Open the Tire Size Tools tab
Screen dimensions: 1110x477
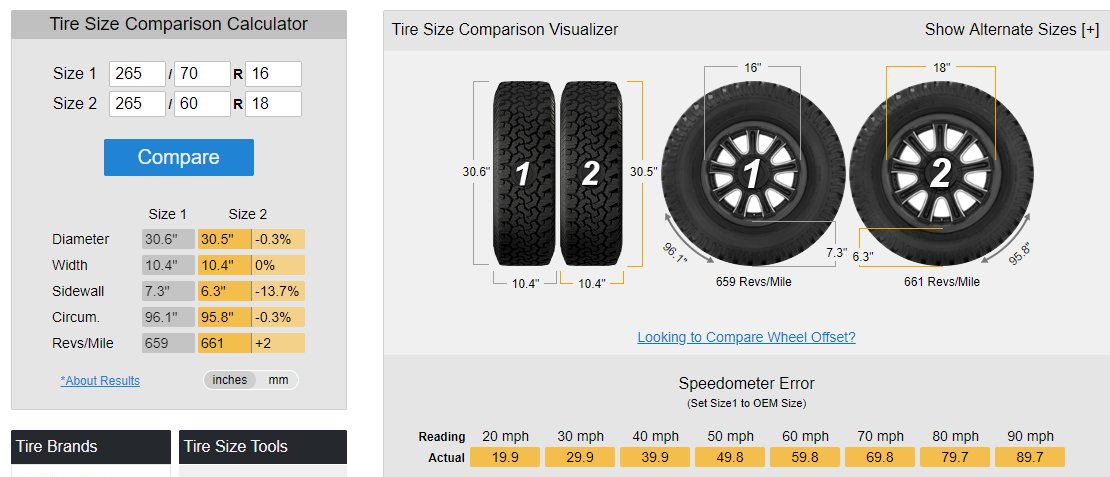(x=263, y=447)
